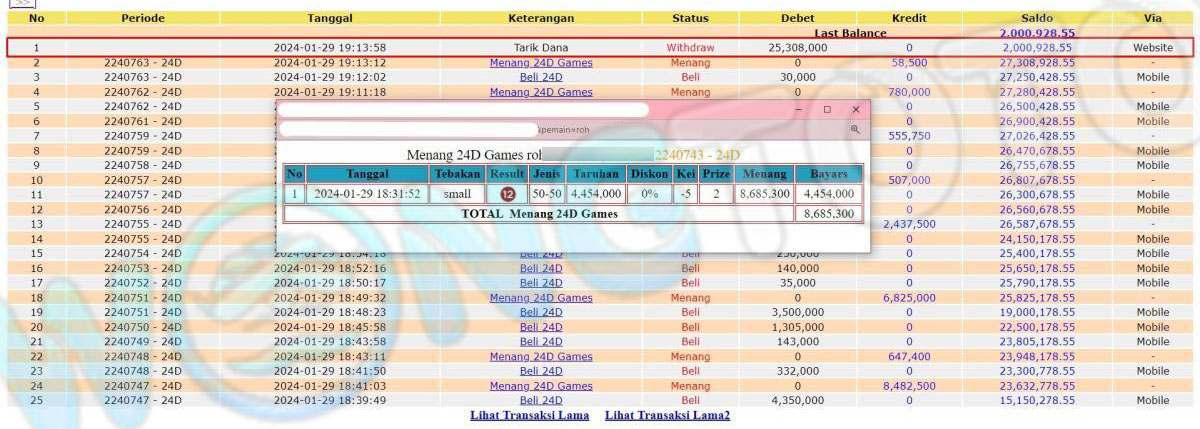Open Menang 24D Games link dated 19:11:18
Screen dimensions: 1200x429
(x=540, y=92)
